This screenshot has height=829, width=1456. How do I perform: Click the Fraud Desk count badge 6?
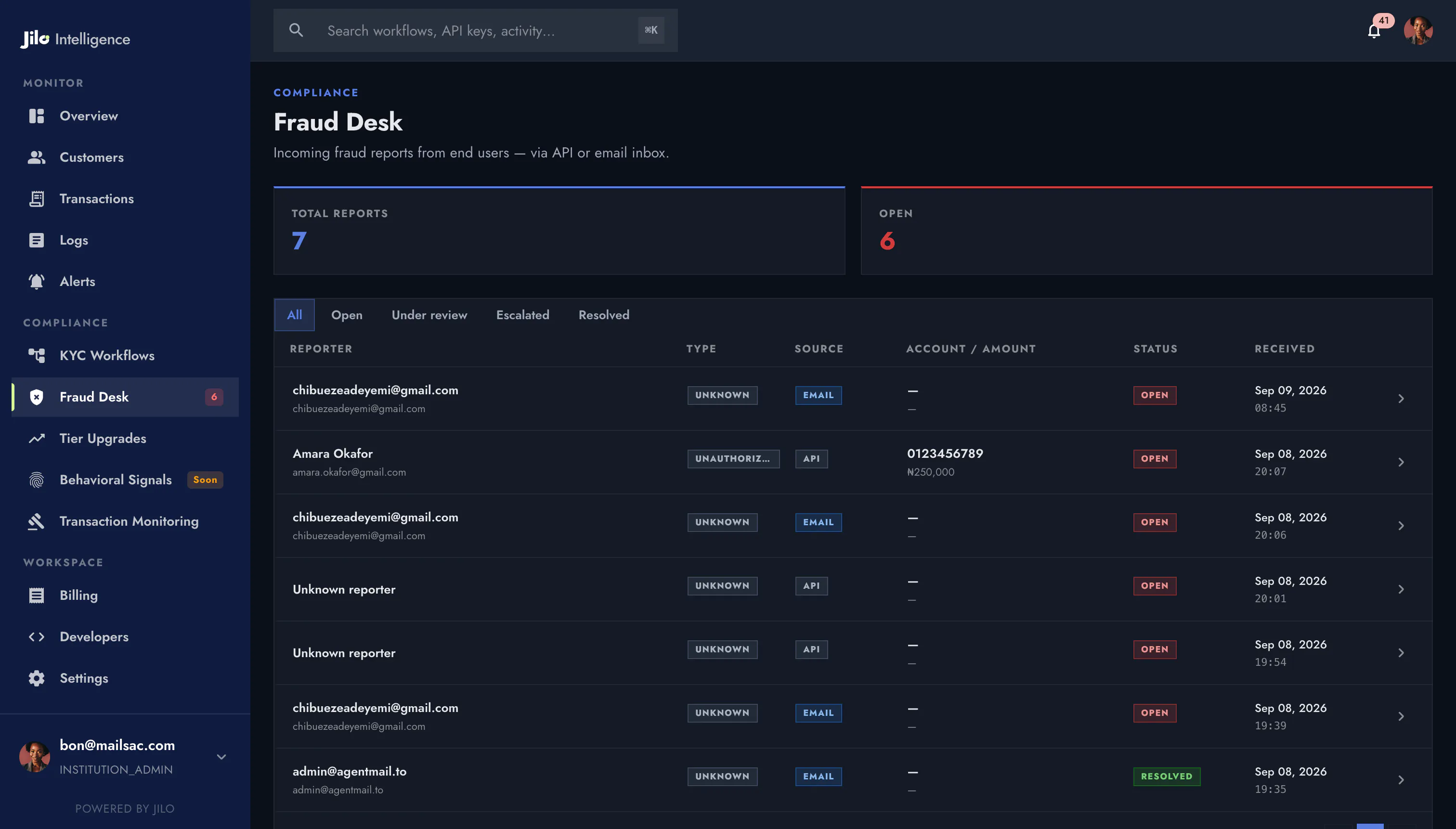(x=214, y=397)
